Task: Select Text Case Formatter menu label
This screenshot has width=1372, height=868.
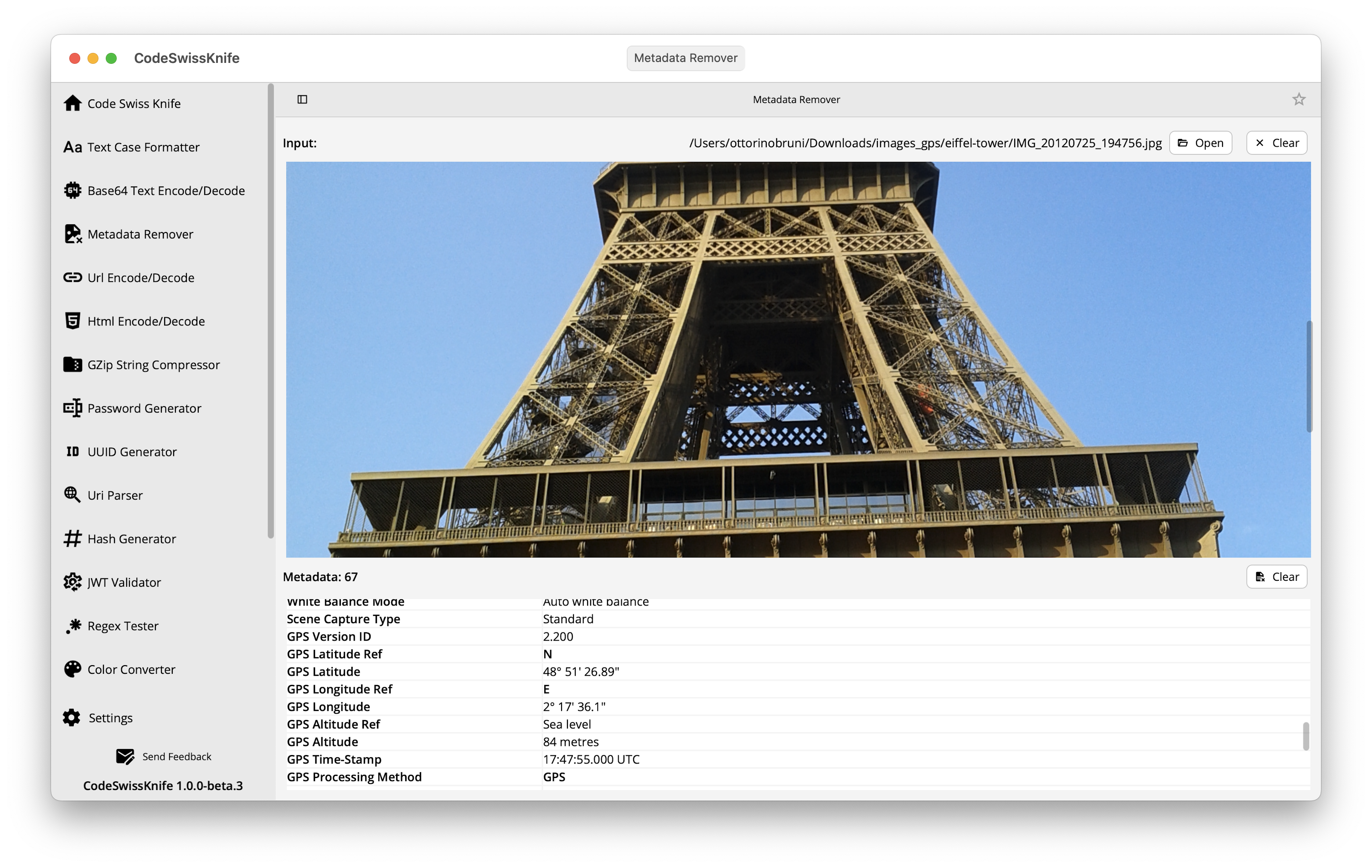Action: pyautogui.click(x=143, y=147)
